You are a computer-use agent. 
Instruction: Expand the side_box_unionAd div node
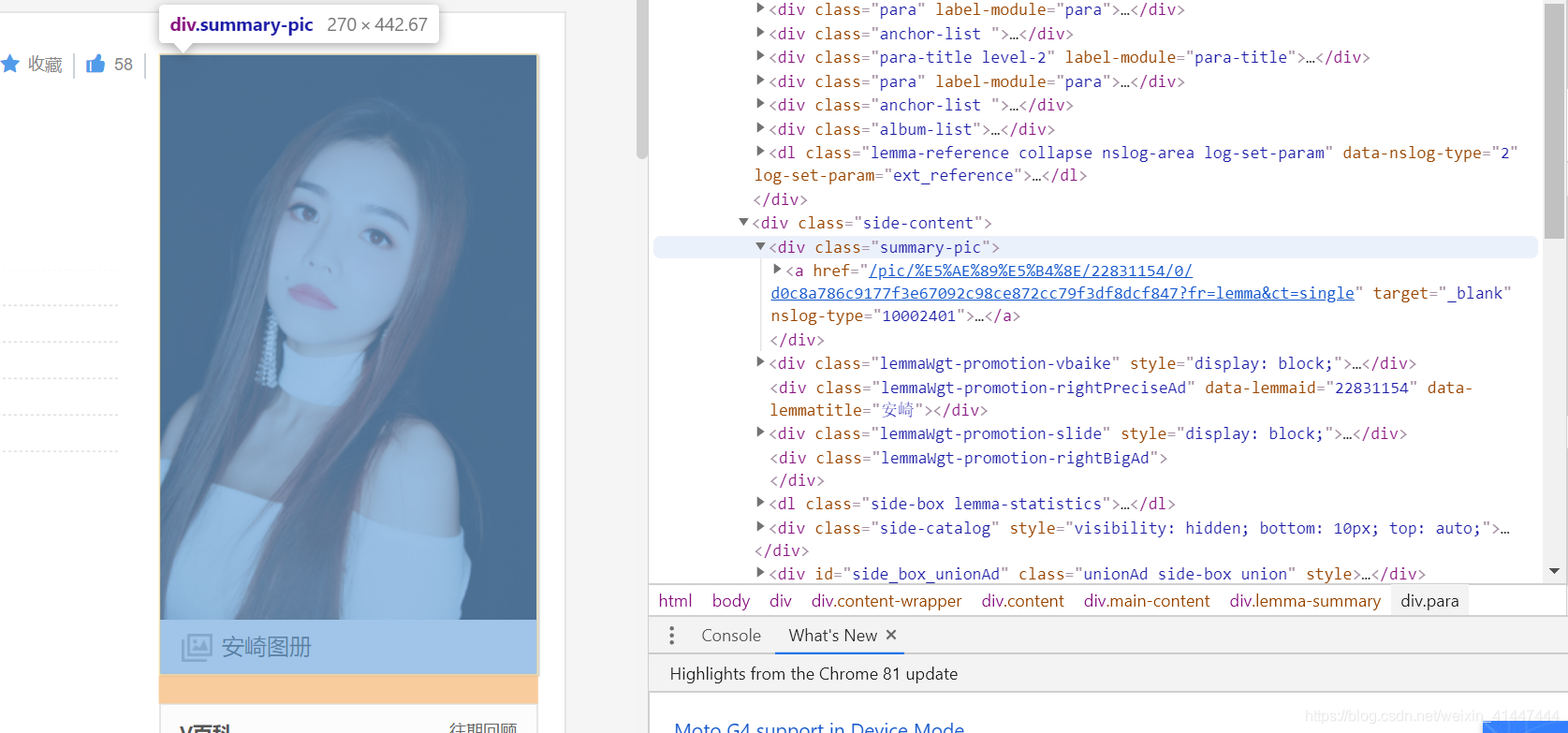pyautogui.click(x=760, y=574)
